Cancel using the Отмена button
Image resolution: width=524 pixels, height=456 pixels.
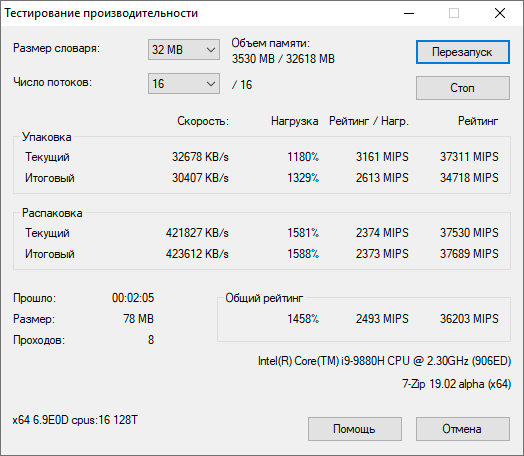point(463,429)
